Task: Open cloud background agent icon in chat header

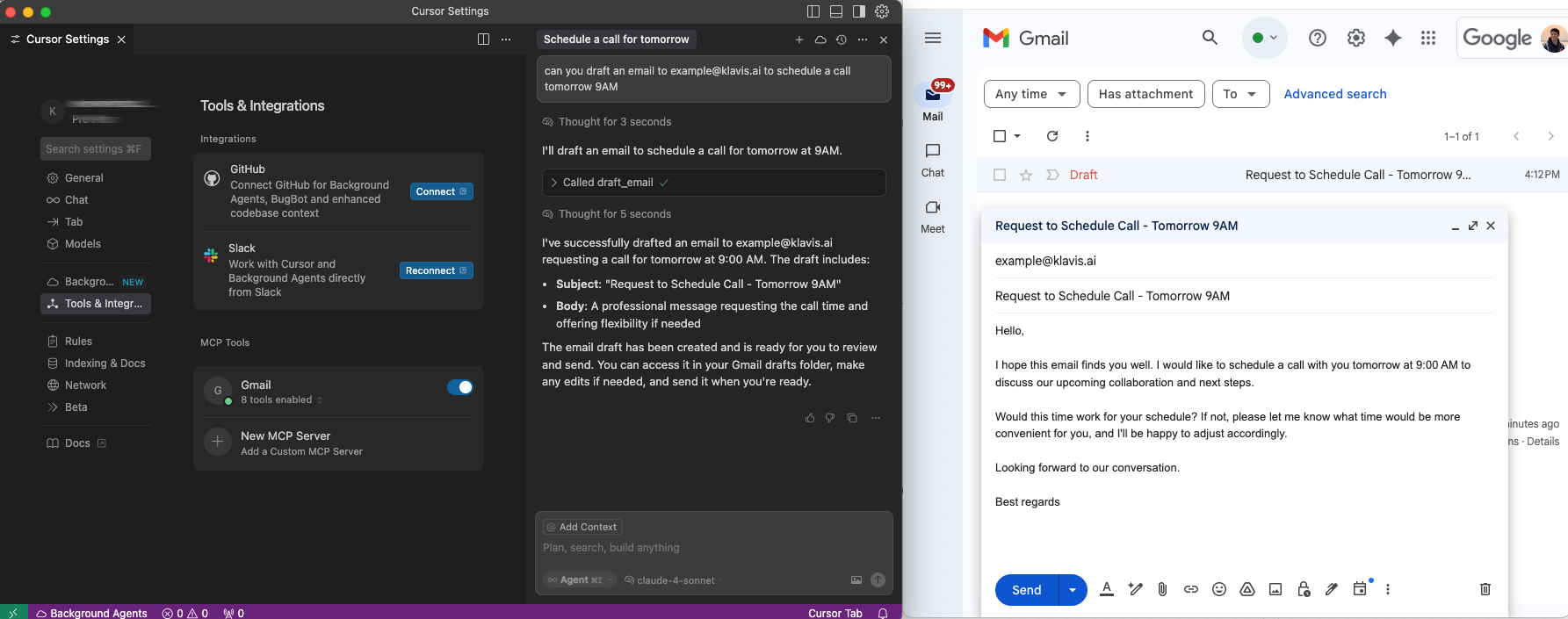Action: tap(820, 40)
